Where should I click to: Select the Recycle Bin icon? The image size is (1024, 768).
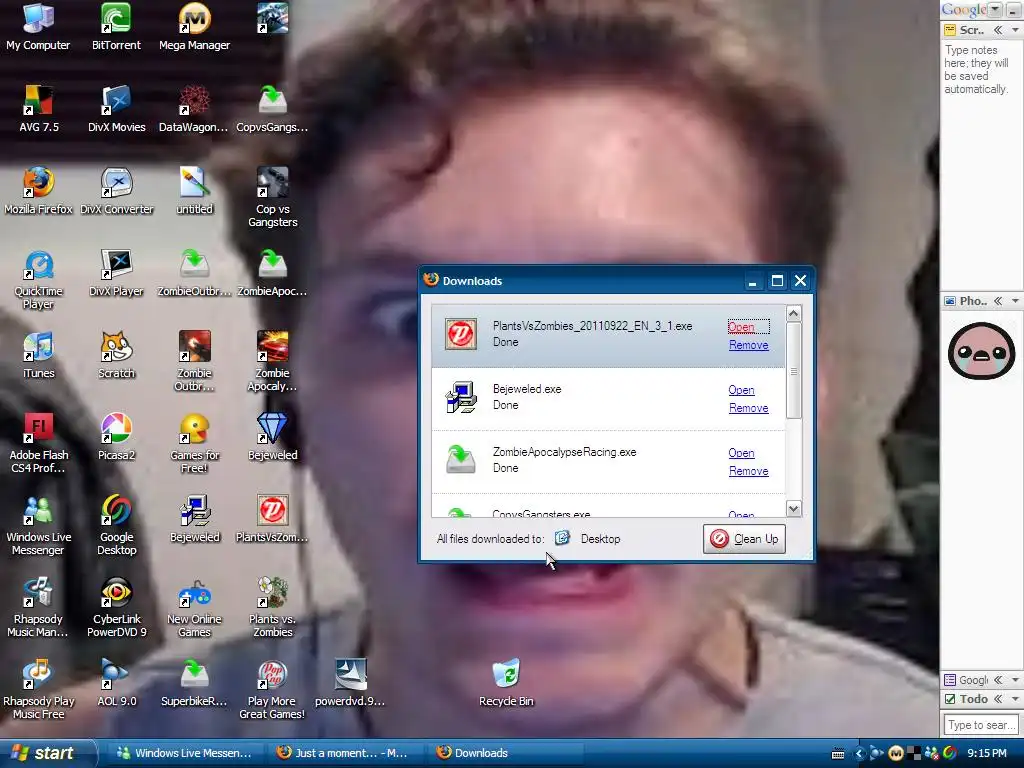[x=507, y=683]
